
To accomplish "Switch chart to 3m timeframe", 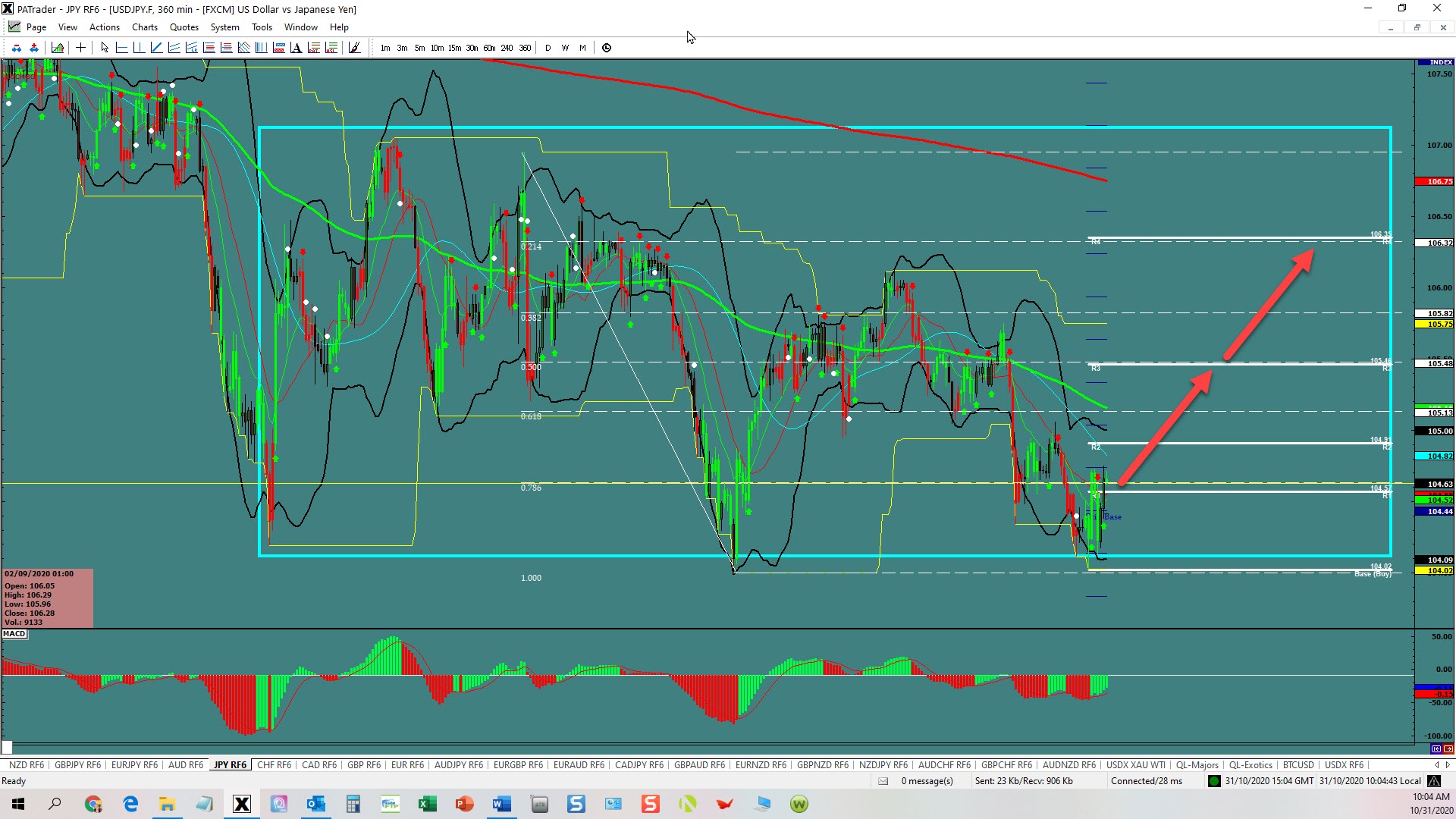I will [402, 48].
